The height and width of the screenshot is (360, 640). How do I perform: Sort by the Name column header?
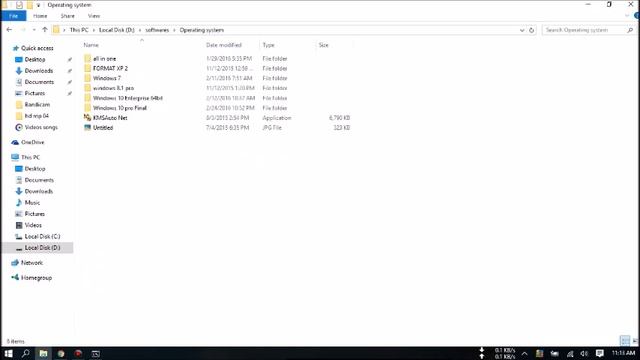coord(91,45)
